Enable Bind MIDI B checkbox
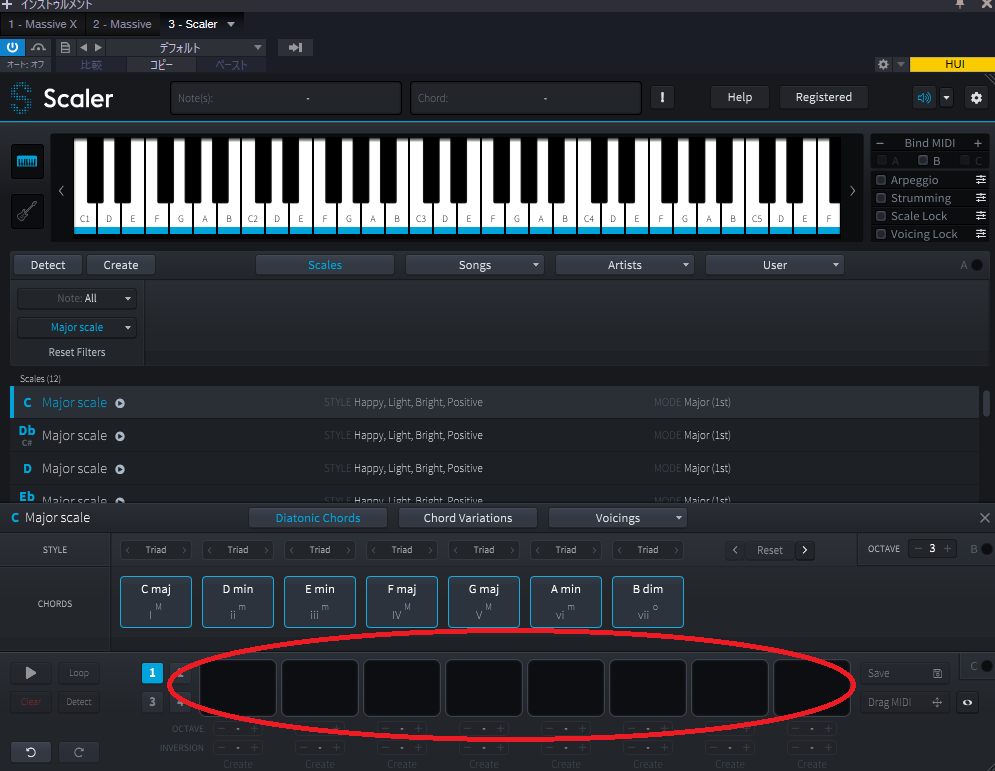The image size is (995, 771). click(x=923, y=161)
